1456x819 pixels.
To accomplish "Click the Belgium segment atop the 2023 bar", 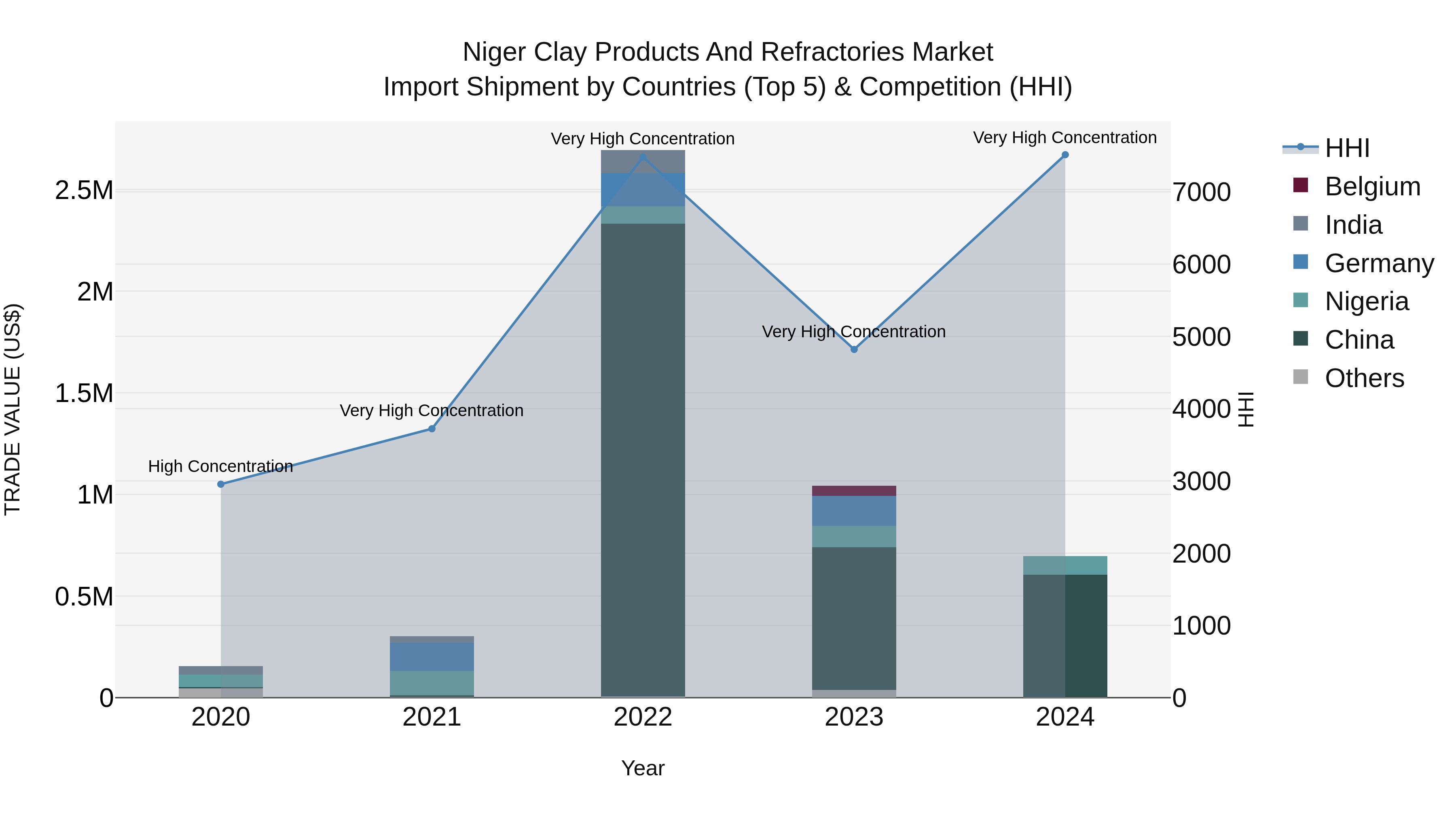I will point(854,491).
